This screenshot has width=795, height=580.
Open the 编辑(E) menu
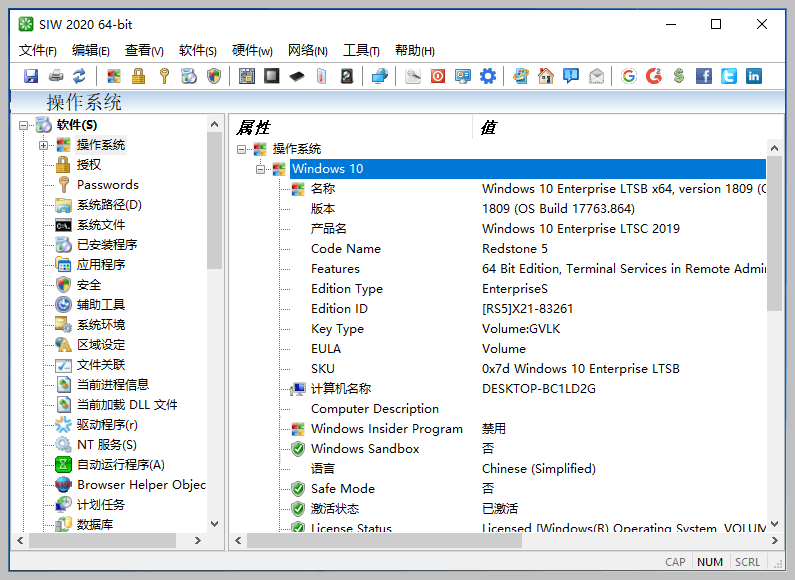pyautogui.click(x=91, y=51)
